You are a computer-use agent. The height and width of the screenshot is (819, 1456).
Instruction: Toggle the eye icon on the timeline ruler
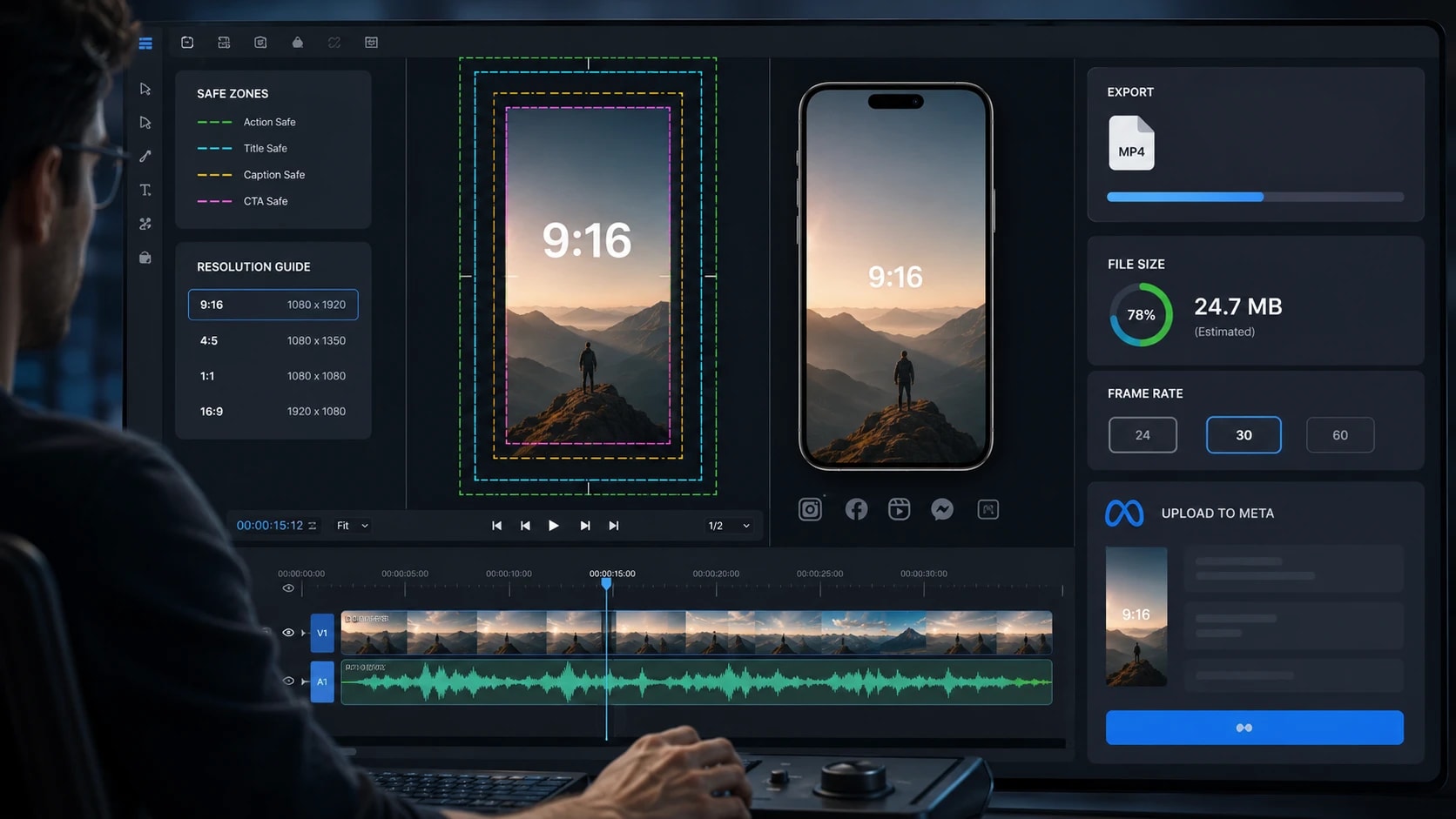pos(288,588)
